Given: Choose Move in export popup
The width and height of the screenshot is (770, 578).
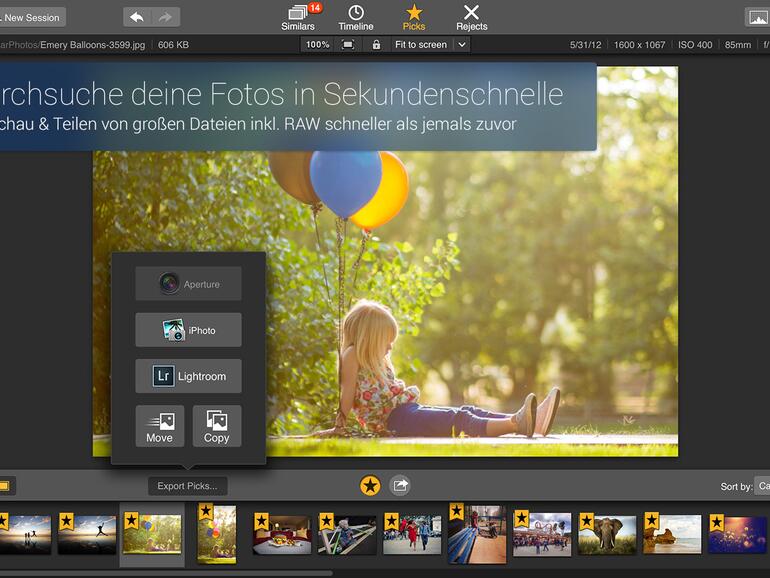Looking at the screenshot, I should point(160,426).
